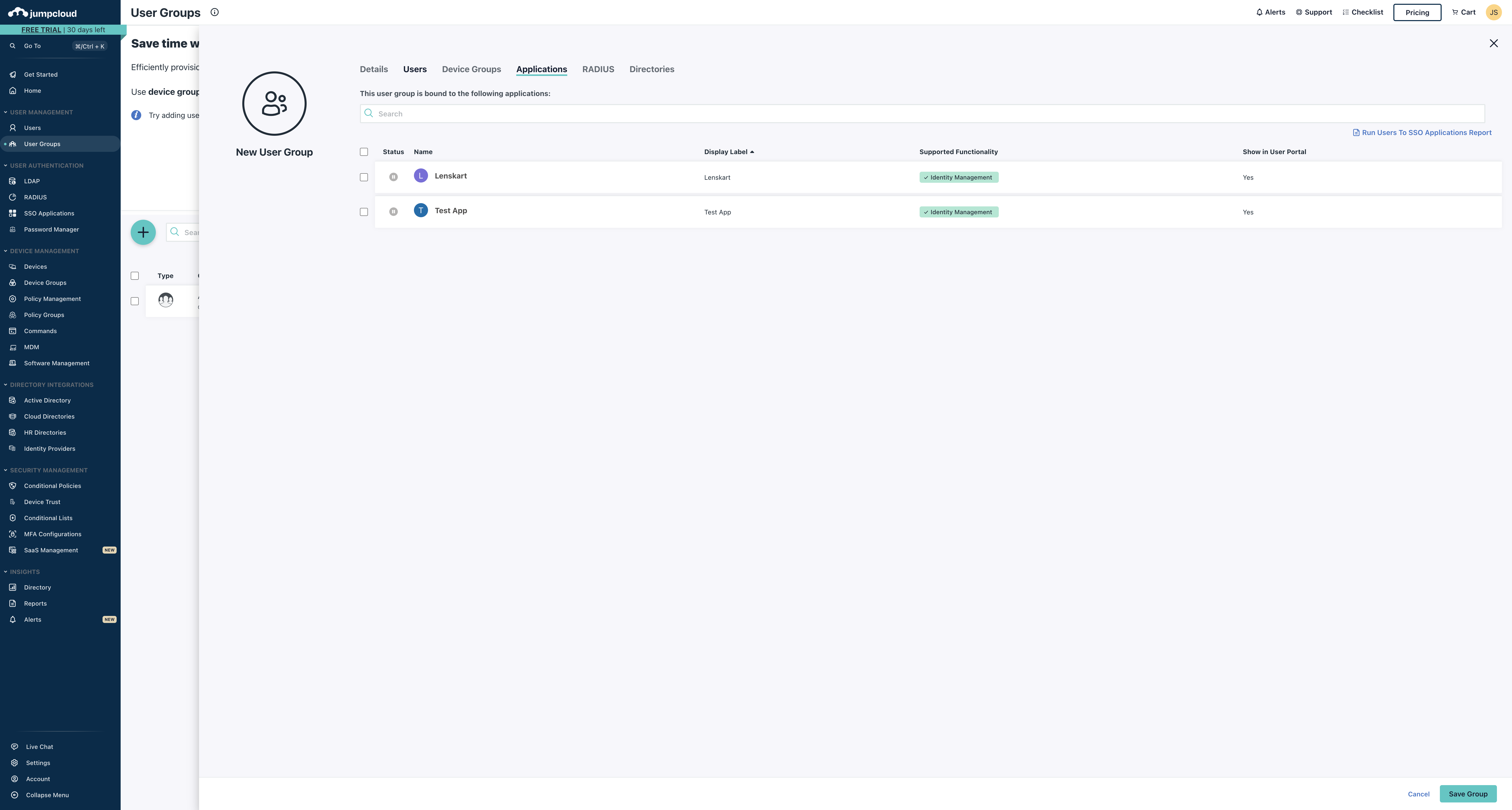Click the Devices icon in sidebar
This screenshot has height=810, width=1512.
click(12, 266)
